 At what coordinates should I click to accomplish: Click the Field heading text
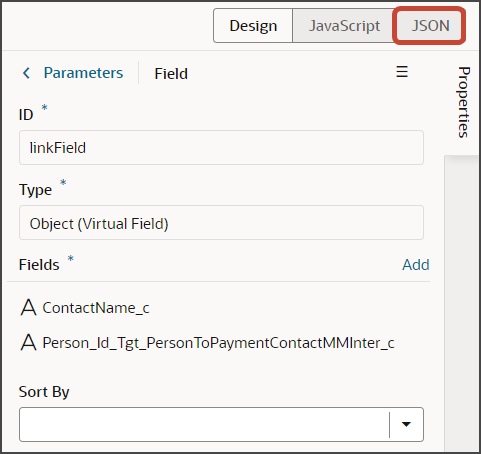(x=171, y=73)
